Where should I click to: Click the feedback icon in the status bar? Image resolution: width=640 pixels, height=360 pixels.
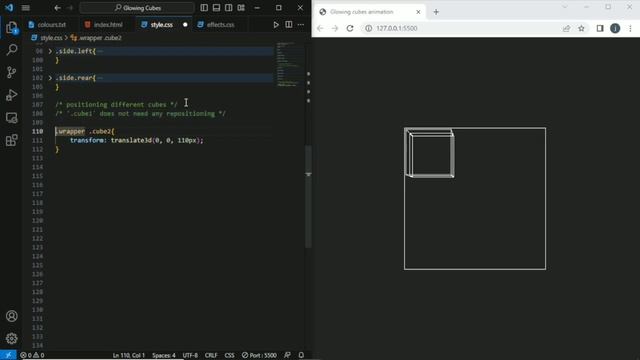pos(287,355)
